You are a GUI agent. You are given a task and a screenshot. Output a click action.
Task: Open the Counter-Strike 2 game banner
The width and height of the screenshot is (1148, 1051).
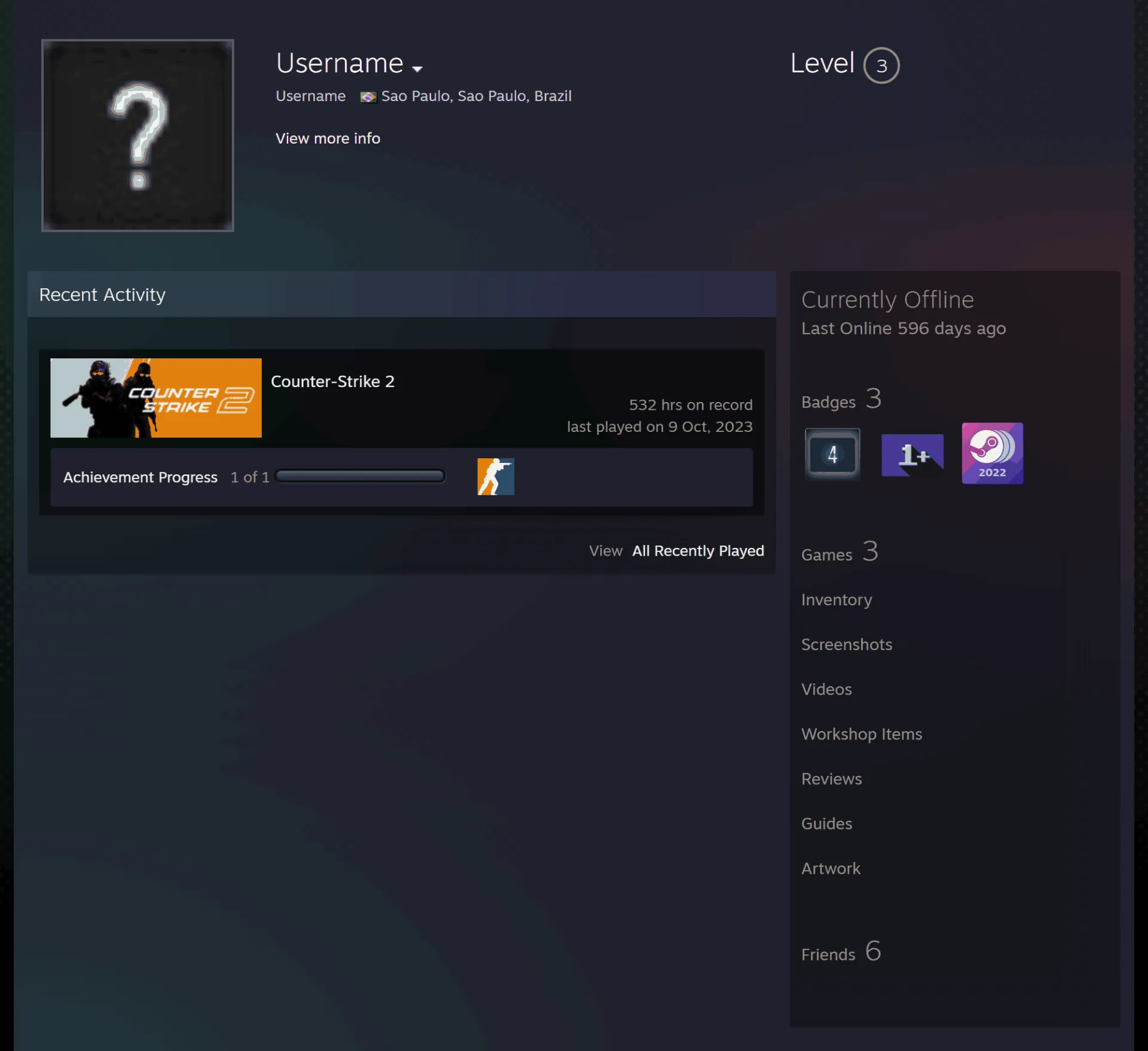156,398
